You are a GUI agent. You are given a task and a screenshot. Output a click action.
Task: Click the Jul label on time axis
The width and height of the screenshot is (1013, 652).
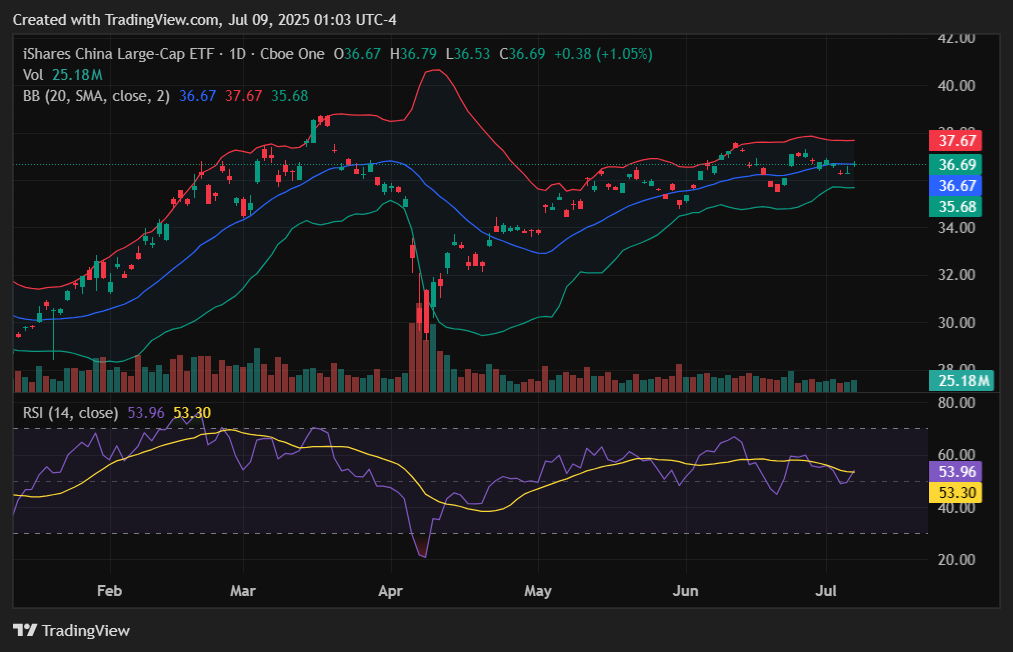[x=826, y=591]
